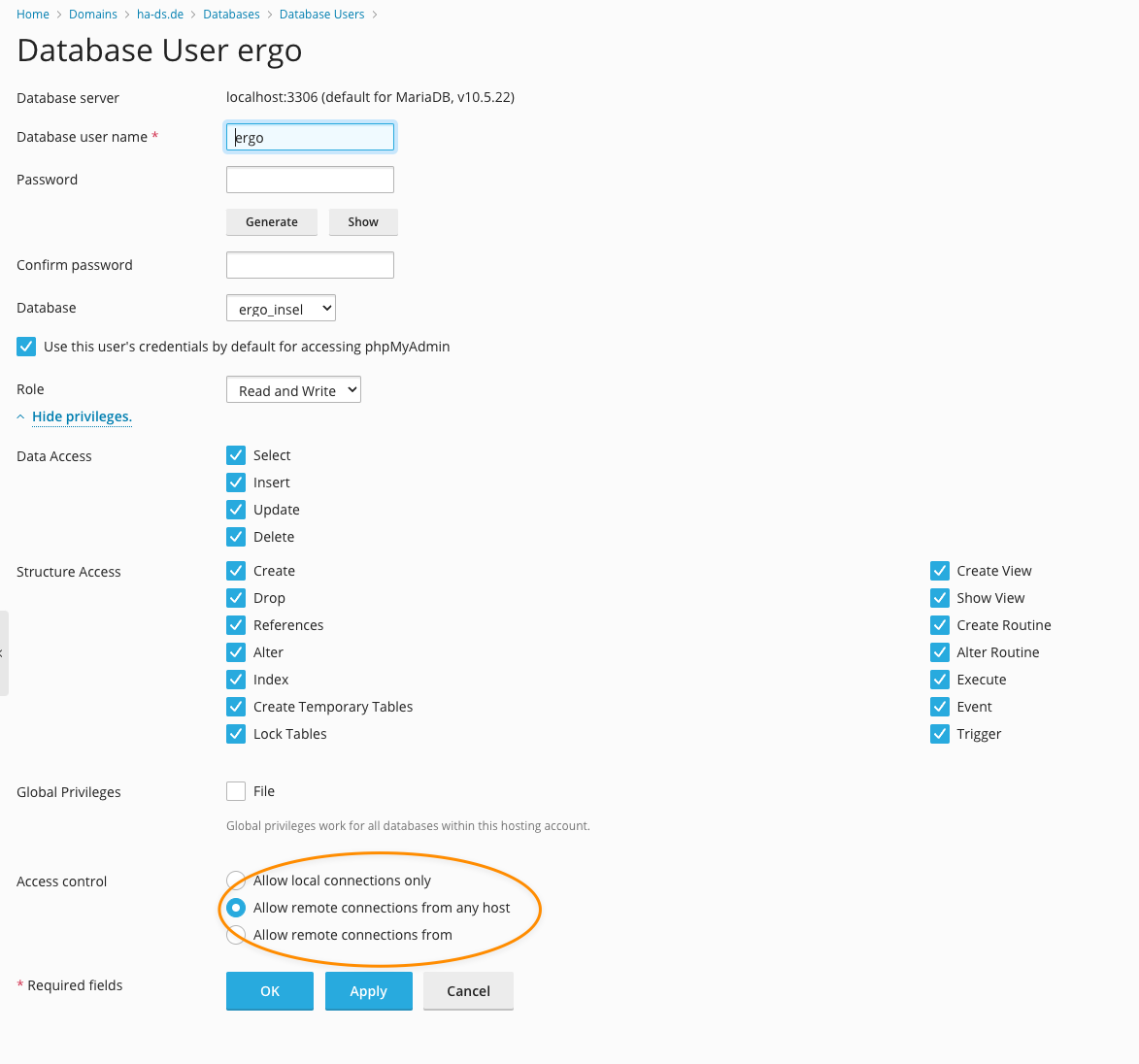Collapse privileges via Hide privileges link
The image size is (1139, 1064).
click(x=82, y=416)
